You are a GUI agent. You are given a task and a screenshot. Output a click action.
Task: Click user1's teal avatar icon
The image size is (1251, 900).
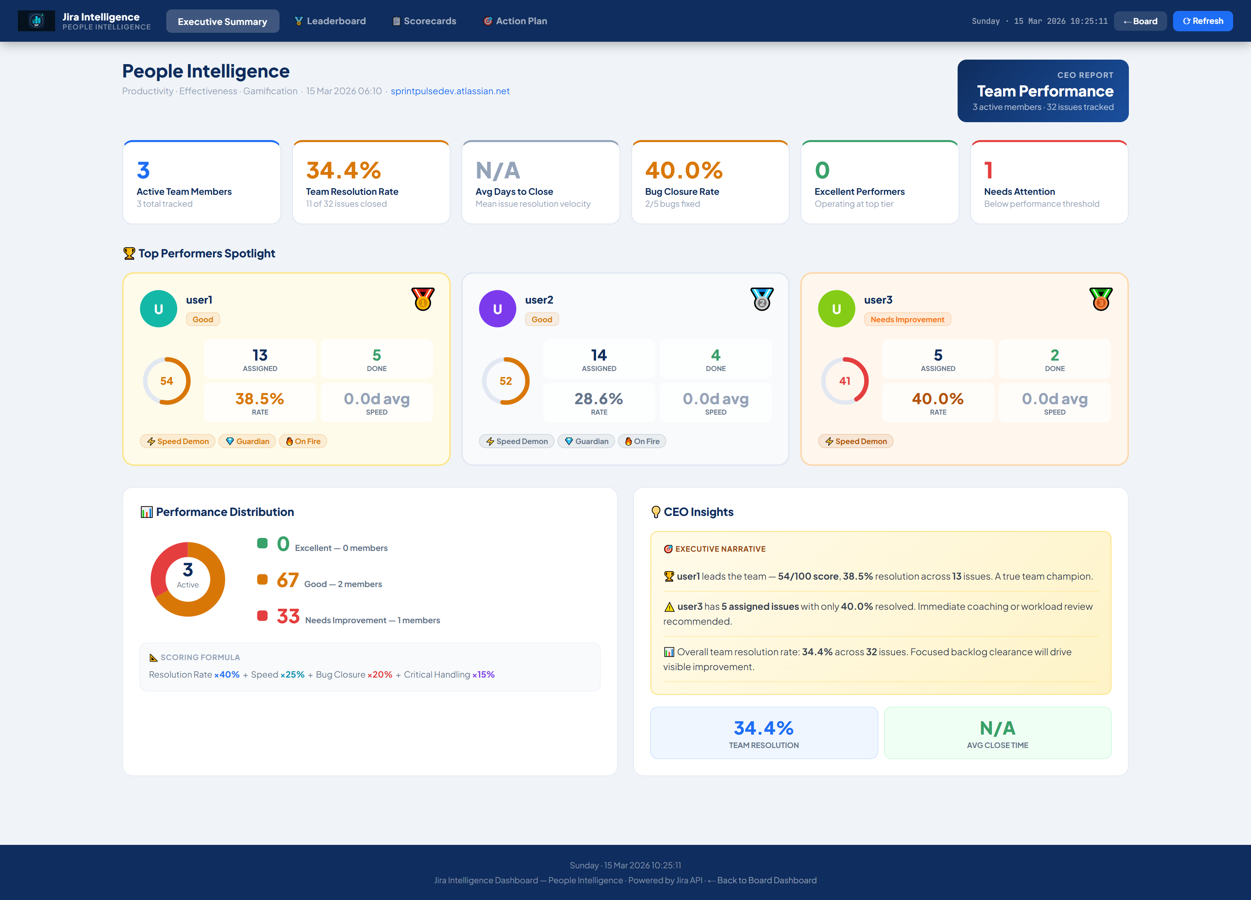pos(158,309)
